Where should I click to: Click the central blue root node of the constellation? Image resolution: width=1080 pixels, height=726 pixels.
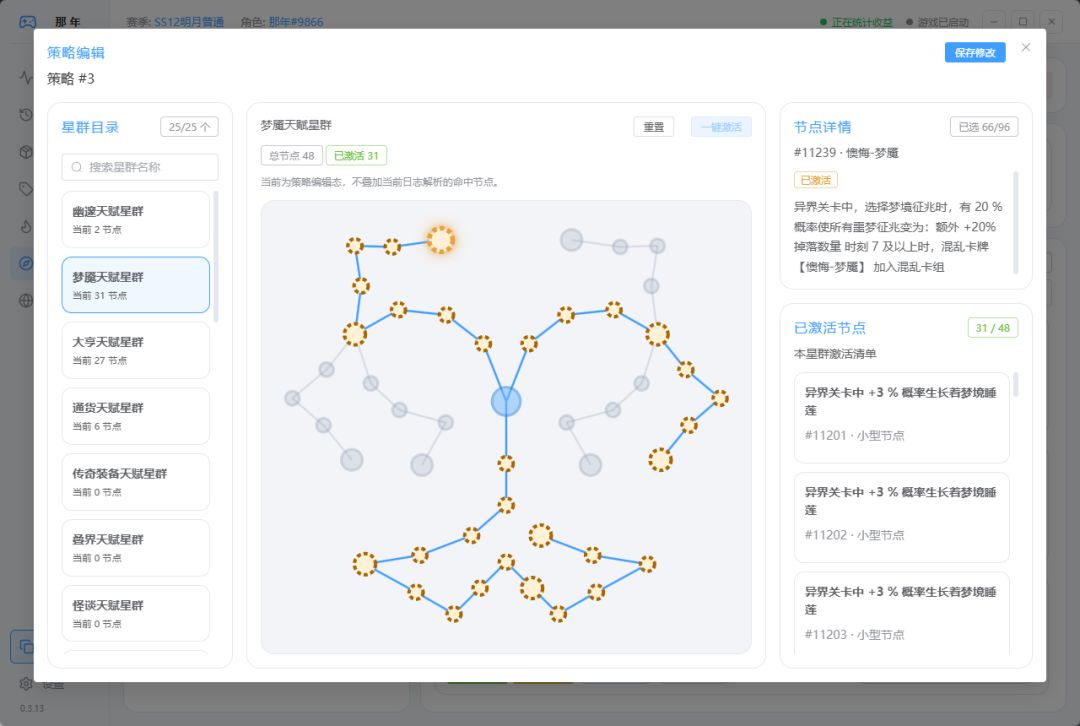coord(506,402)
